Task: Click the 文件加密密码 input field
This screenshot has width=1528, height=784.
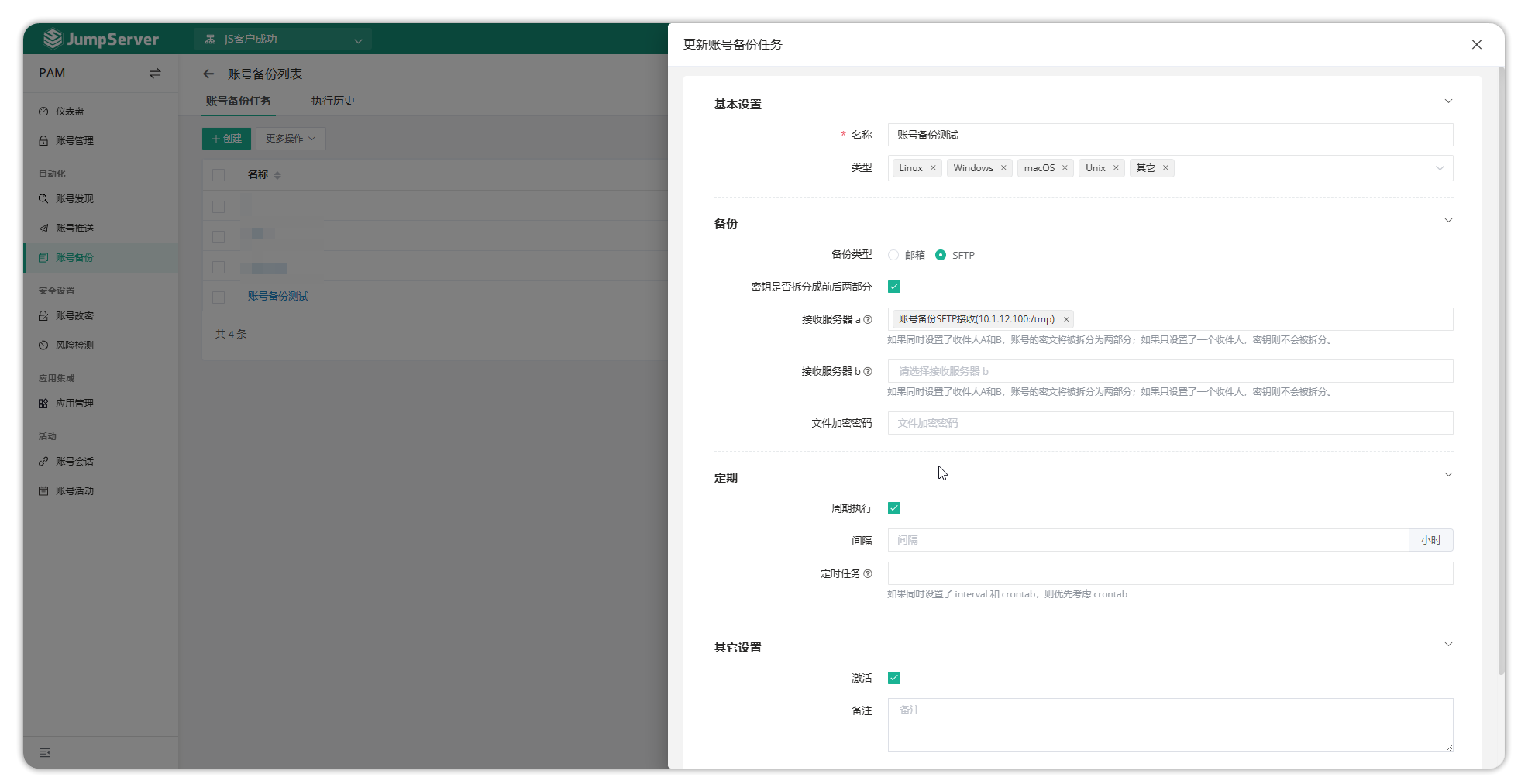Action: pos(1170,423)
